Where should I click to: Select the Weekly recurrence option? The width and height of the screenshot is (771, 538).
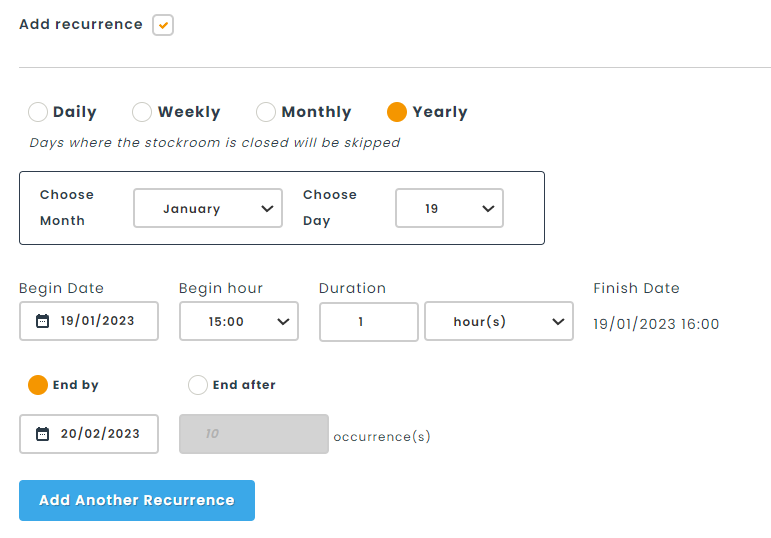click(142, 112)
